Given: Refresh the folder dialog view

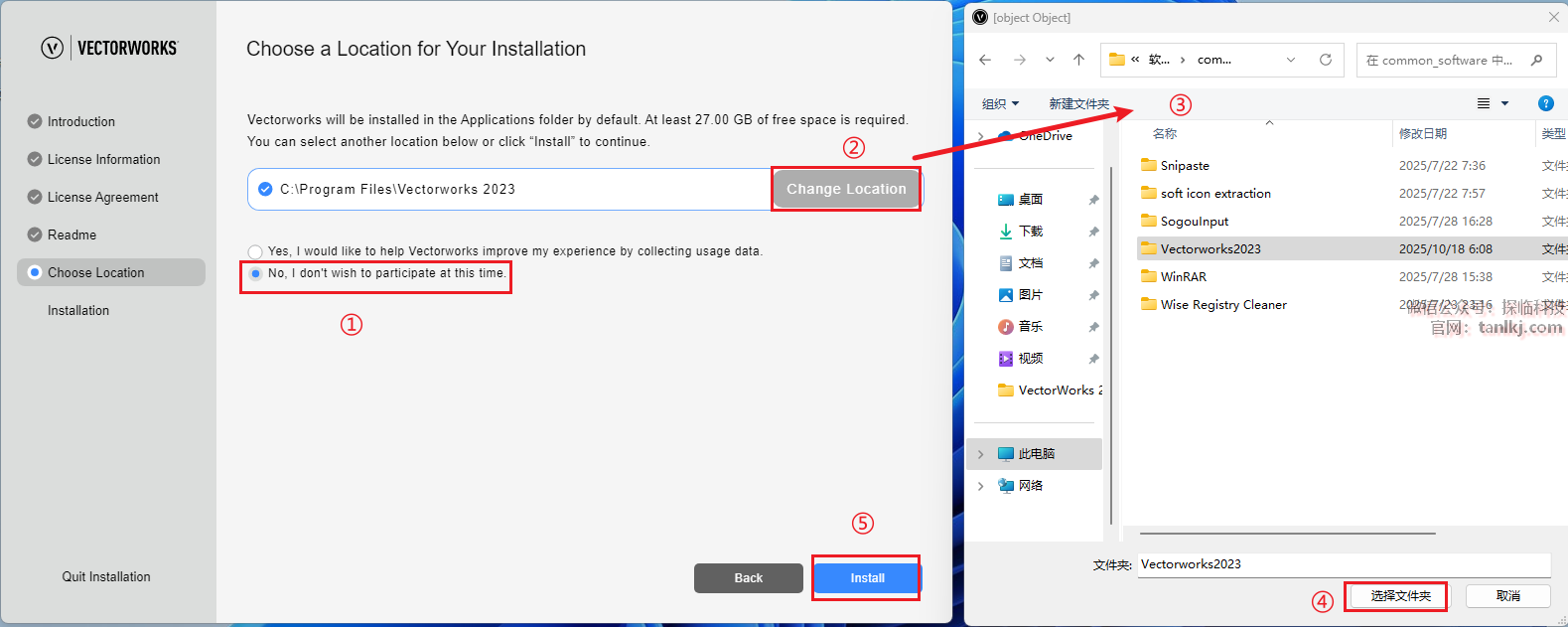Looking at the screenshot, I should (x=1325, y=60).
